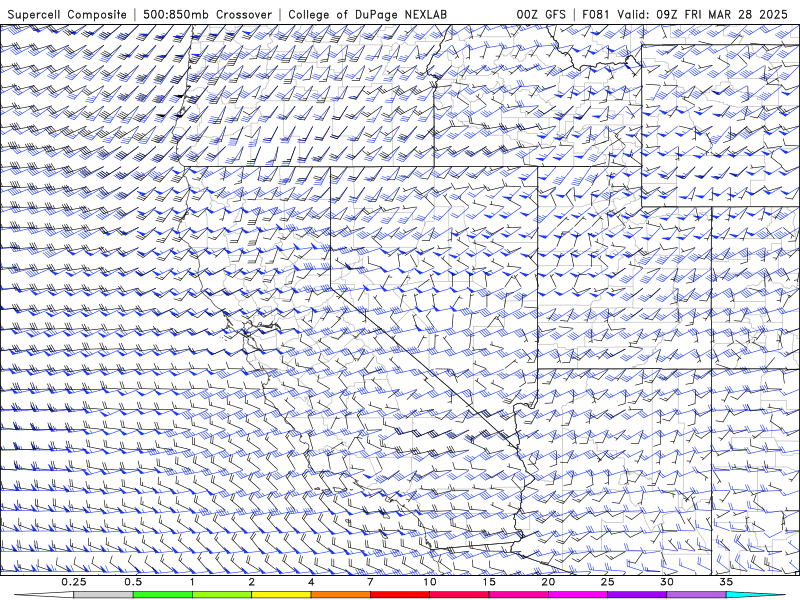Click 'Valid: 09Z FRI MAR 28 2025' text
800x600 pixels.
click(702, 14)
